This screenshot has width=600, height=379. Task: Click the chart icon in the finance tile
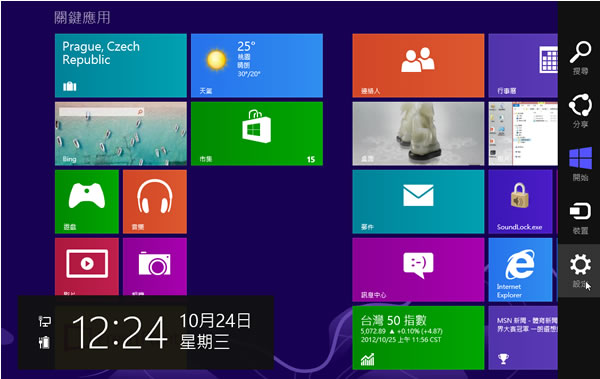pos(367,359)
